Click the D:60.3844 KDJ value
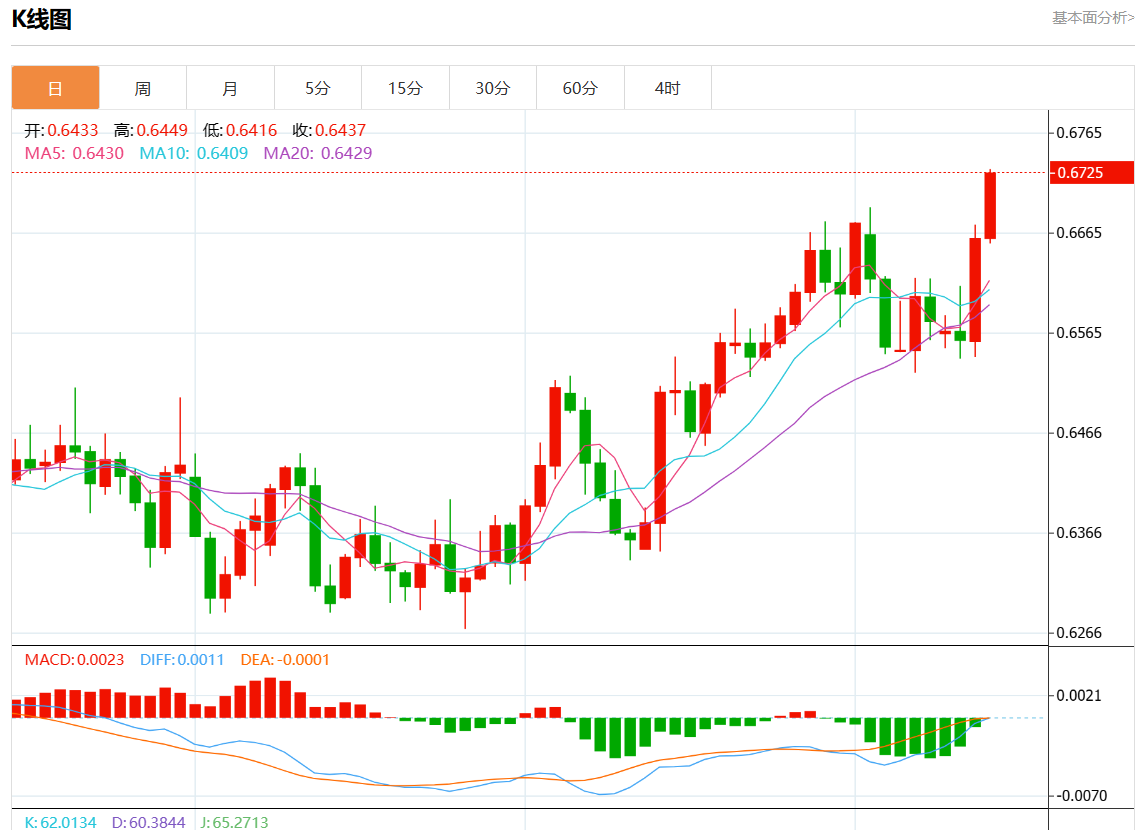This screenshot has width=1137, height=830. (x=149, y=822)
